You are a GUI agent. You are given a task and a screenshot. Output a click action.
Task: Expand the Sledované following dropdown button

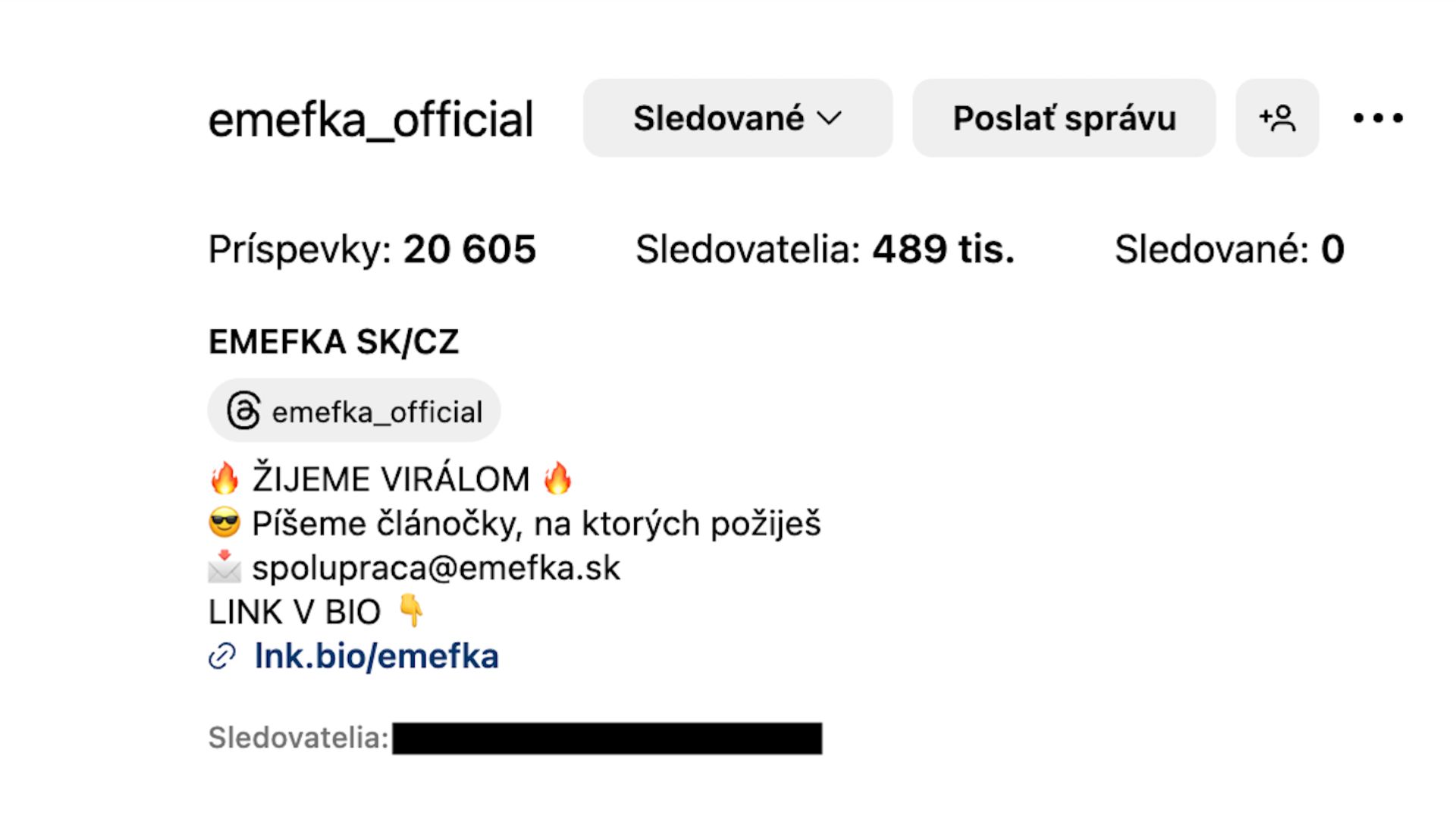click(x=718, y=118)
